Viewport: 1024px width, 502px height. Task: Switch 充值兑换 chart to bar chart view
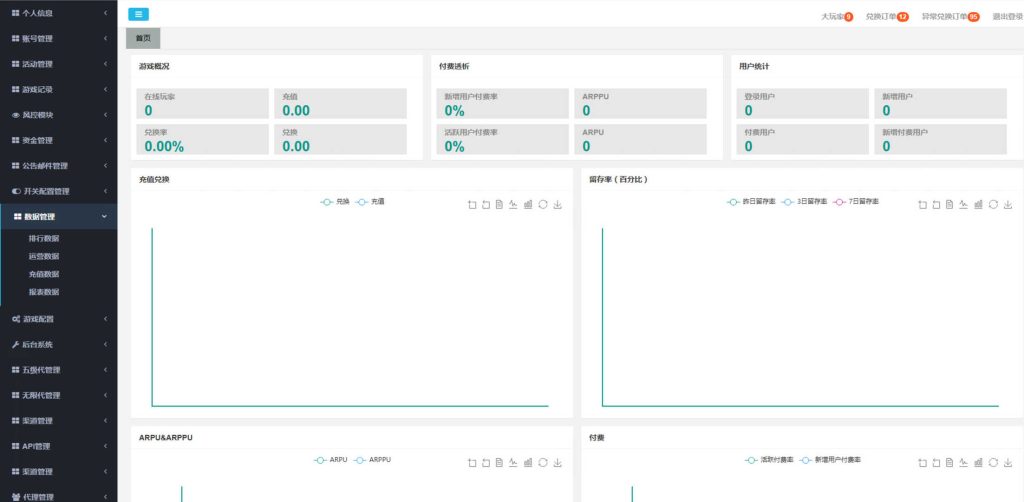tap(528, 204)
